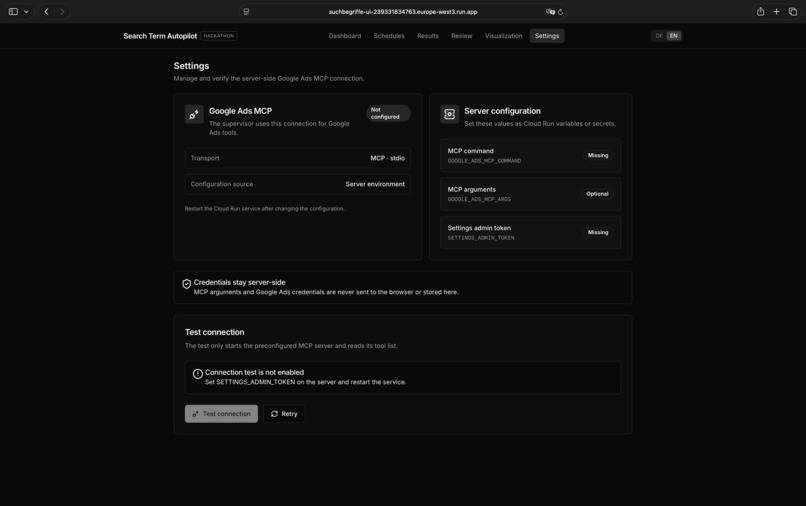The width and height of the screenshot is (806, 506).
Task: Reload the page with the refresh icon
Action: [x=560, y=11]
